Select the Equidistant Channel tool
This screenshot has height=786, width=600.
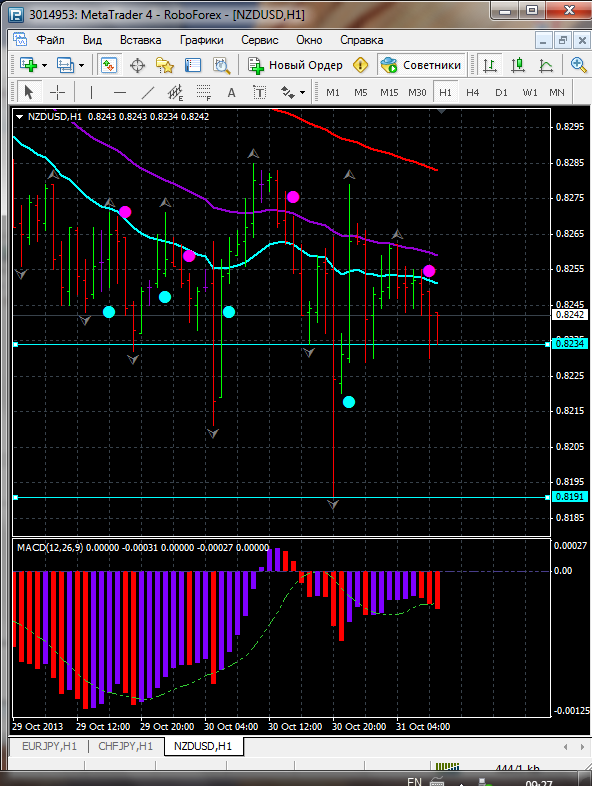(x=175, y=92)
